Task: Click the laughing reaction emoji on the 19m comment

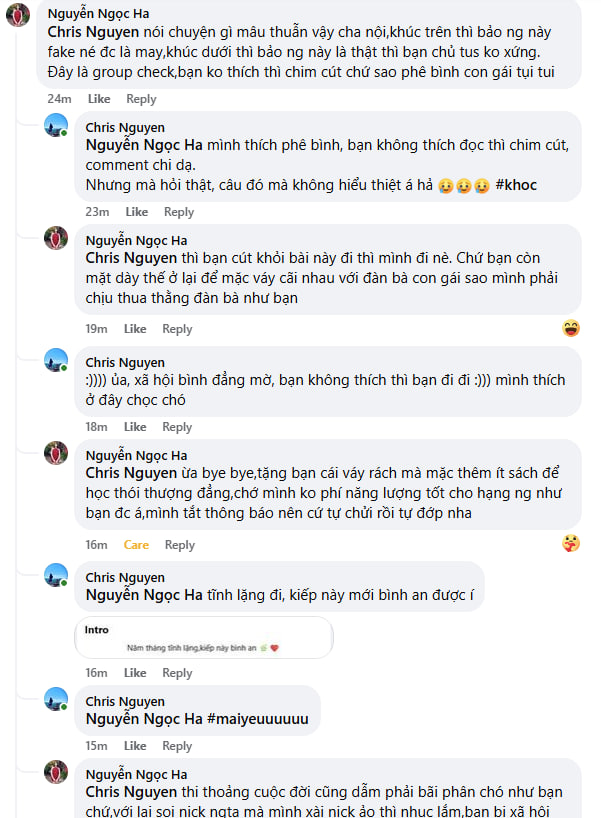Action: [x=571, y=328]
